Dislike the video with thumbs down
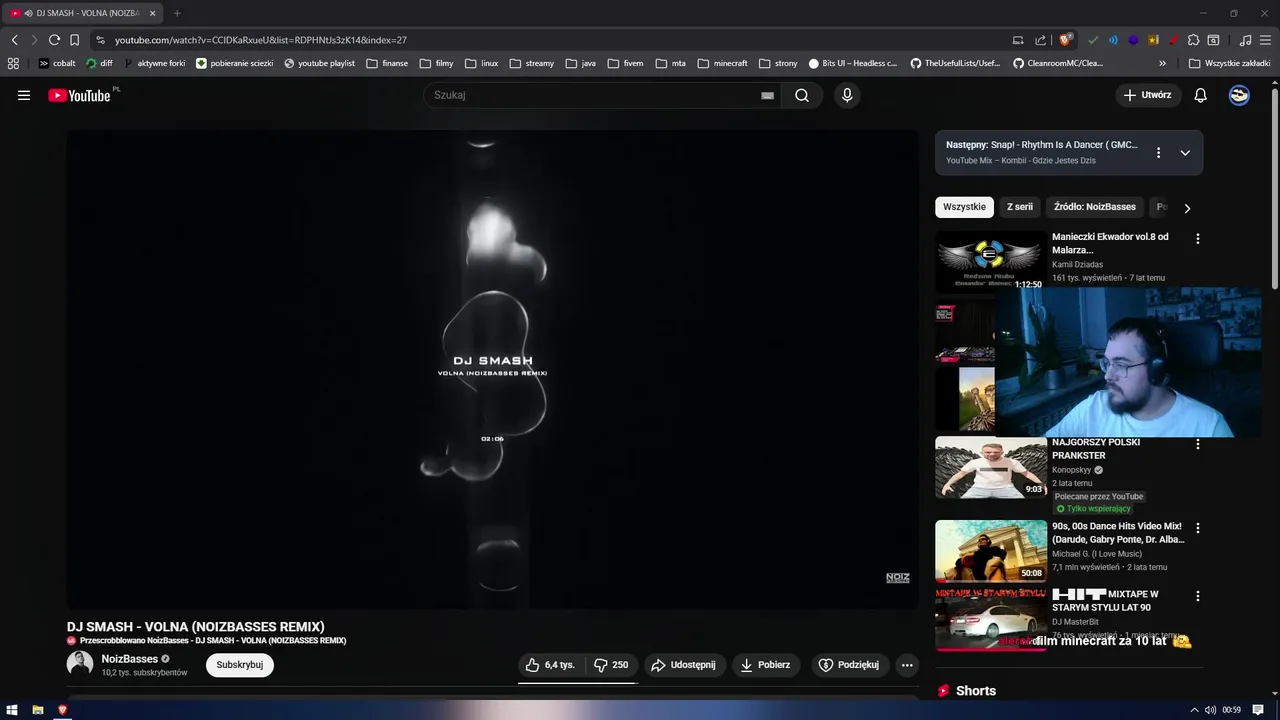 (611, 665)
